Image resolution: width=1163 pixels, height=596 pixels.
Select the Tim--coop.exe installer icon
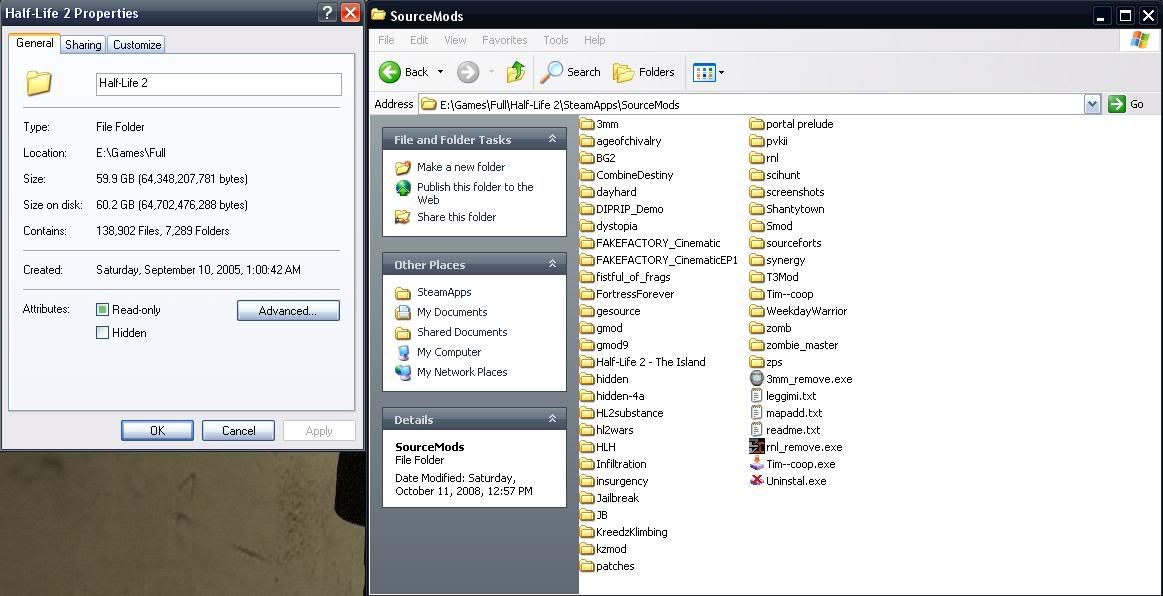point(757,464)
